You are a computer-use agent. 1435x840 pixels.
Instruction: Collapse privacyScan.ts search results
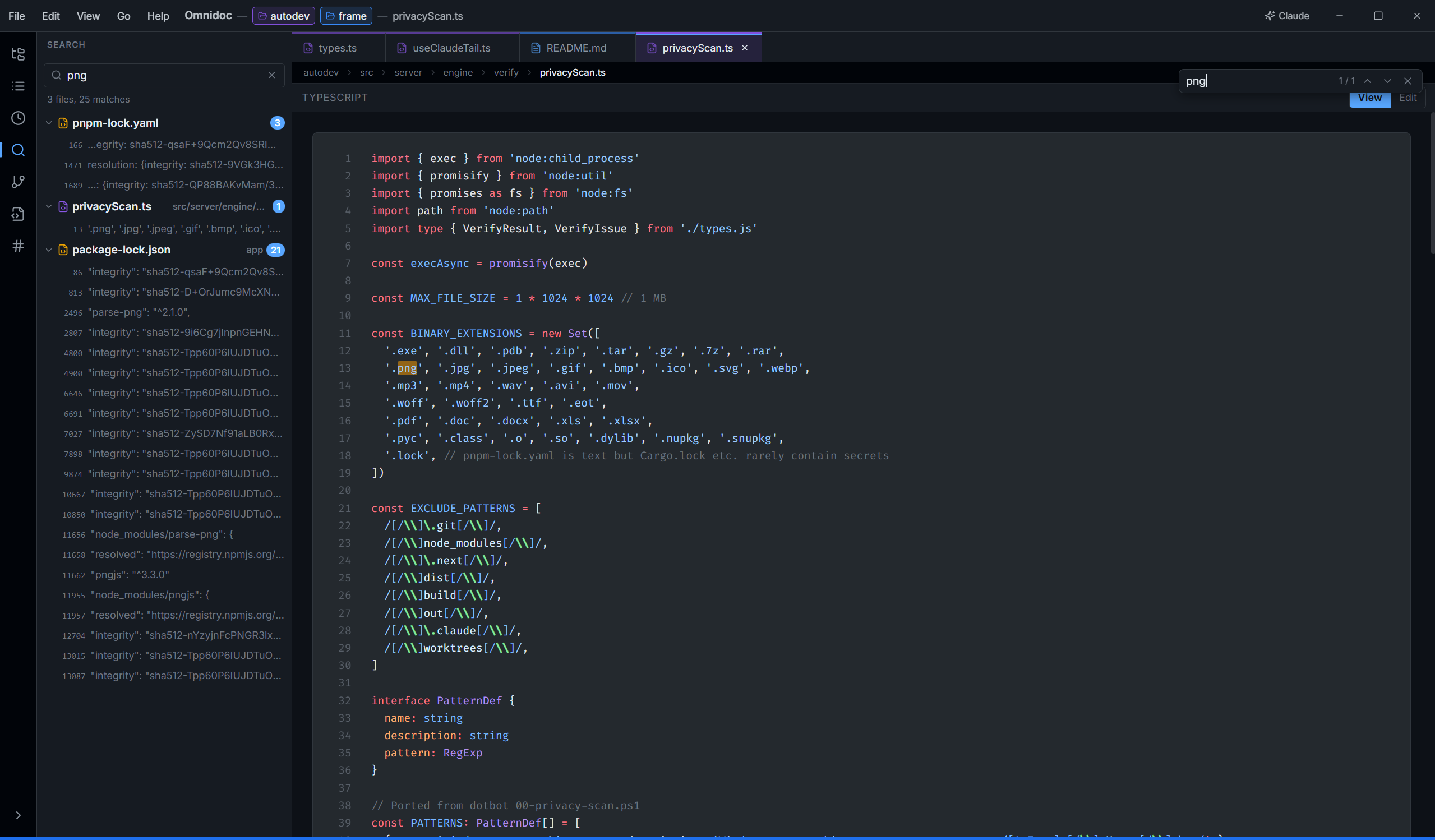[x=48, y=206]
